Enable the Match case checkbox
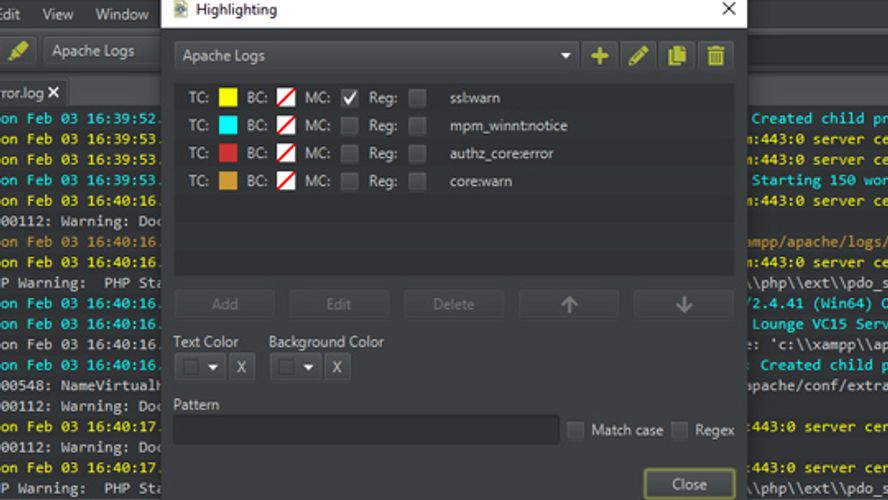Image resolution: width=888 pixels, height=500 pixels. 575,430
